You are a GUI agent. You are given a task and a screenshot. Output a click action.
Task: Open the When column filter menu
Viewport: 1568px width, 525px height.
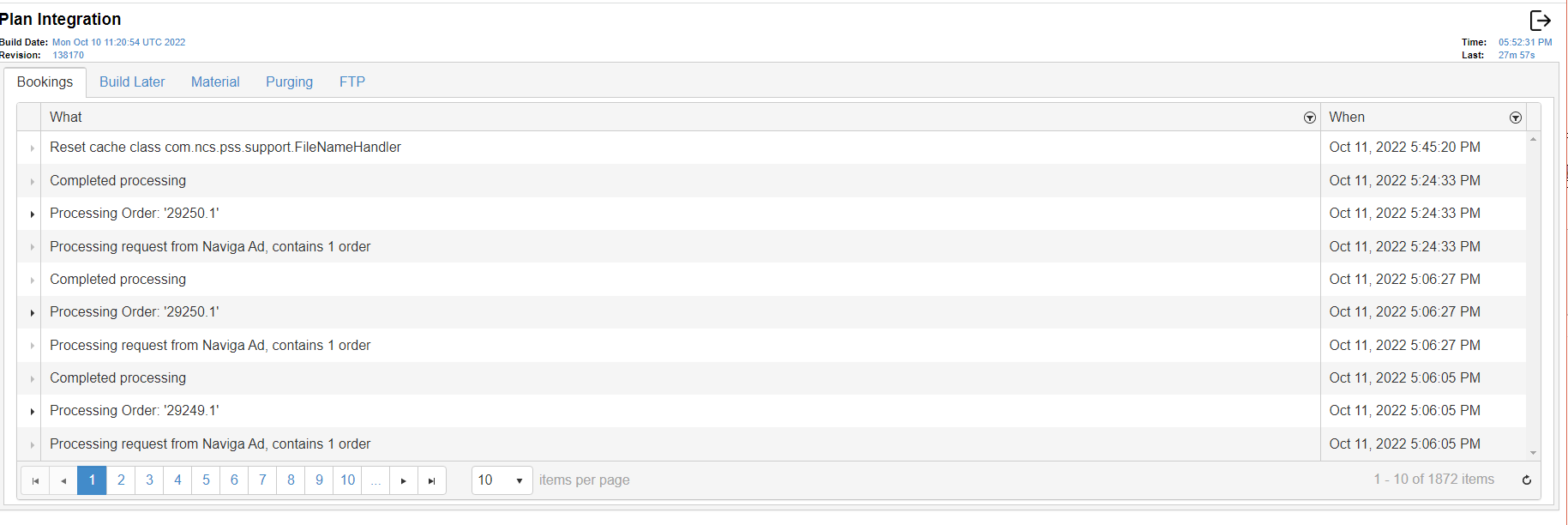[x=1515, y=118]
